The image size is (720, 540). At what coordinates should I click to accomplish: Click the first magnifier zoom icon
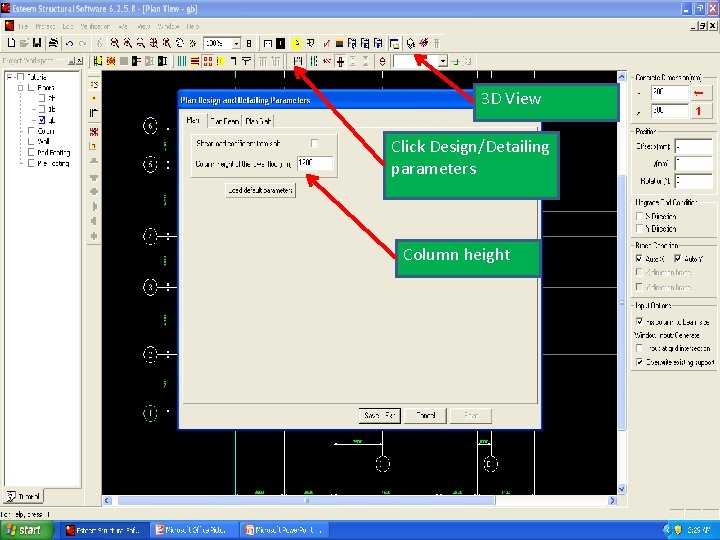click(115, 43)
